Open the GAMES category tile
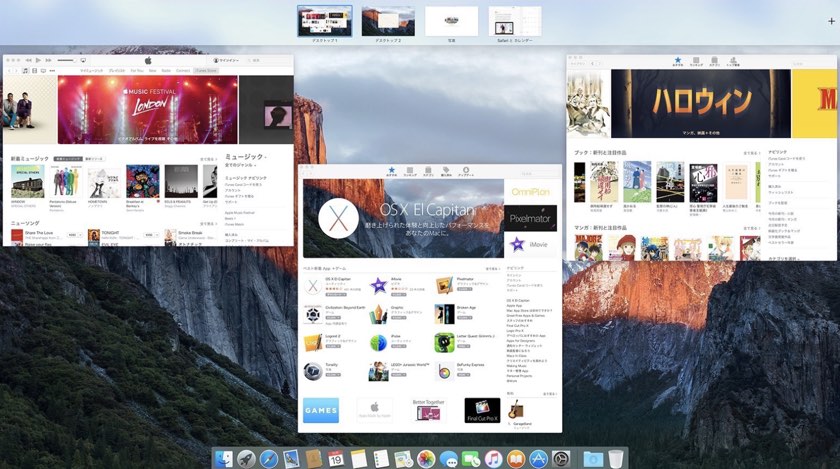 coord(321,411)
